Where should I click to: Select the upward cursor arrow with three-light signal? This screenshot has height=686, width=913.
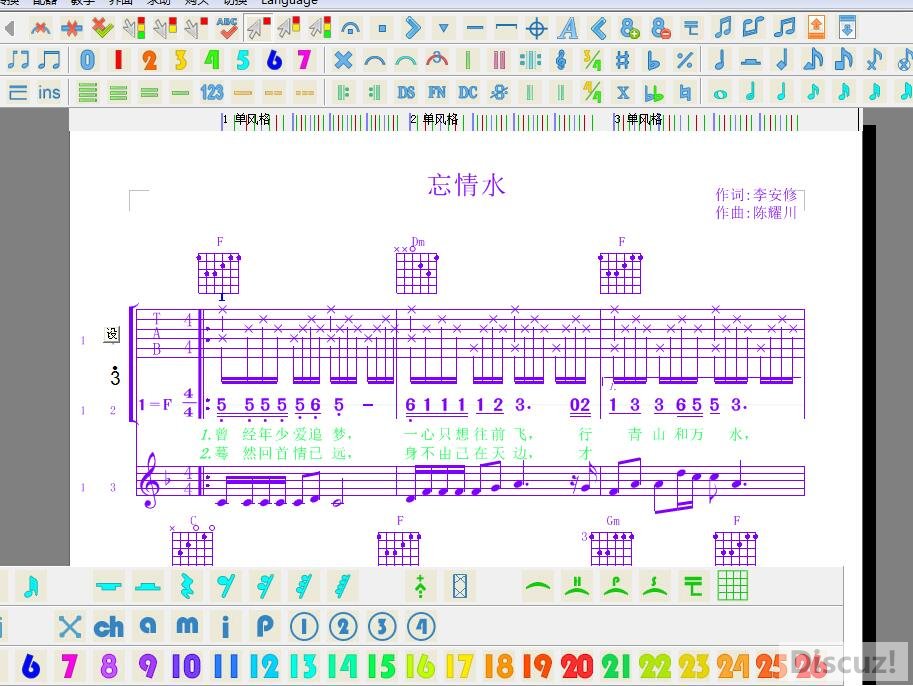coord(320,27)
